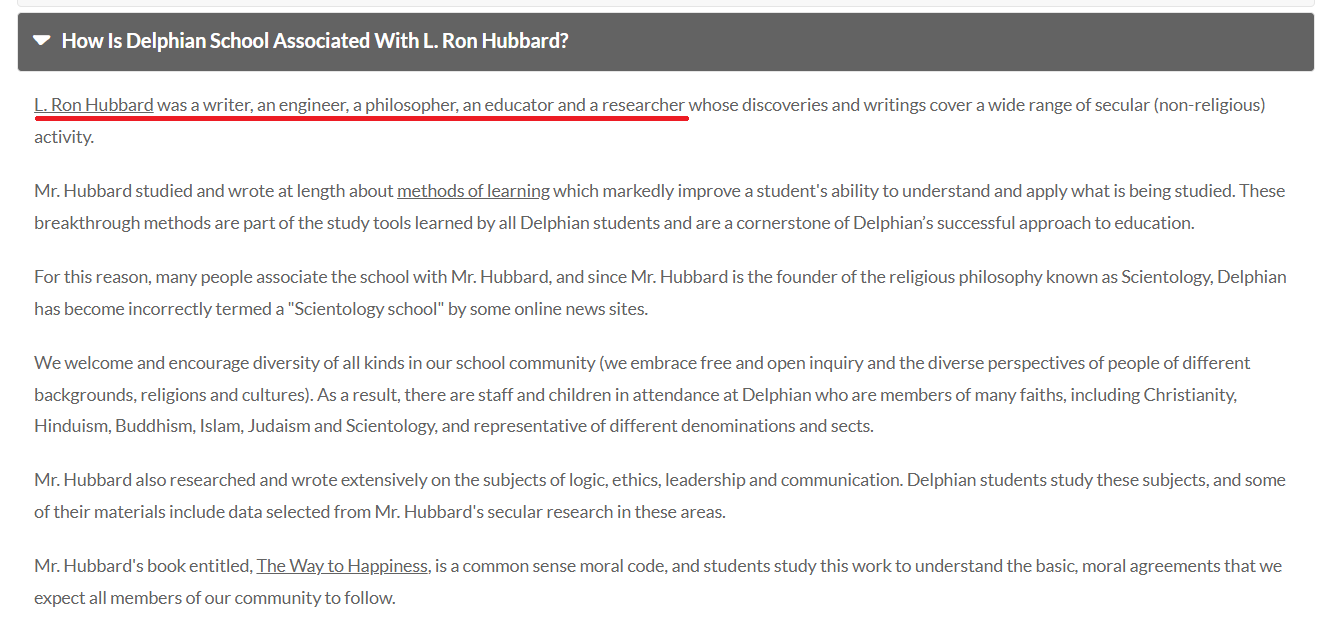Collapse the section using the triangle arrow icon
The width and height of the screenshot is (1331, 639).
41,41
